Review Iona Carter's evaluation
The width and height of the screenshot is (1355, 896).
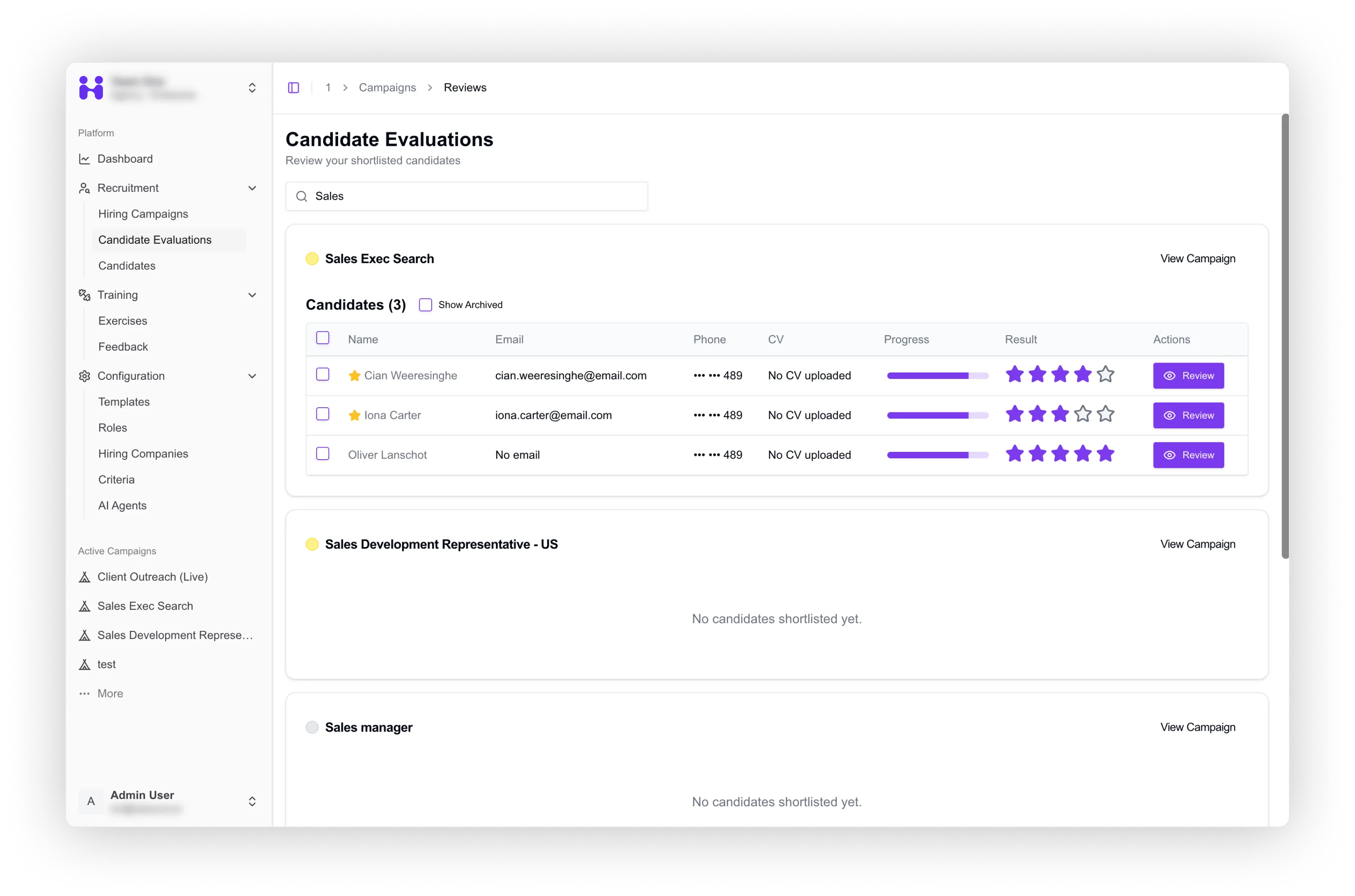1188,415
